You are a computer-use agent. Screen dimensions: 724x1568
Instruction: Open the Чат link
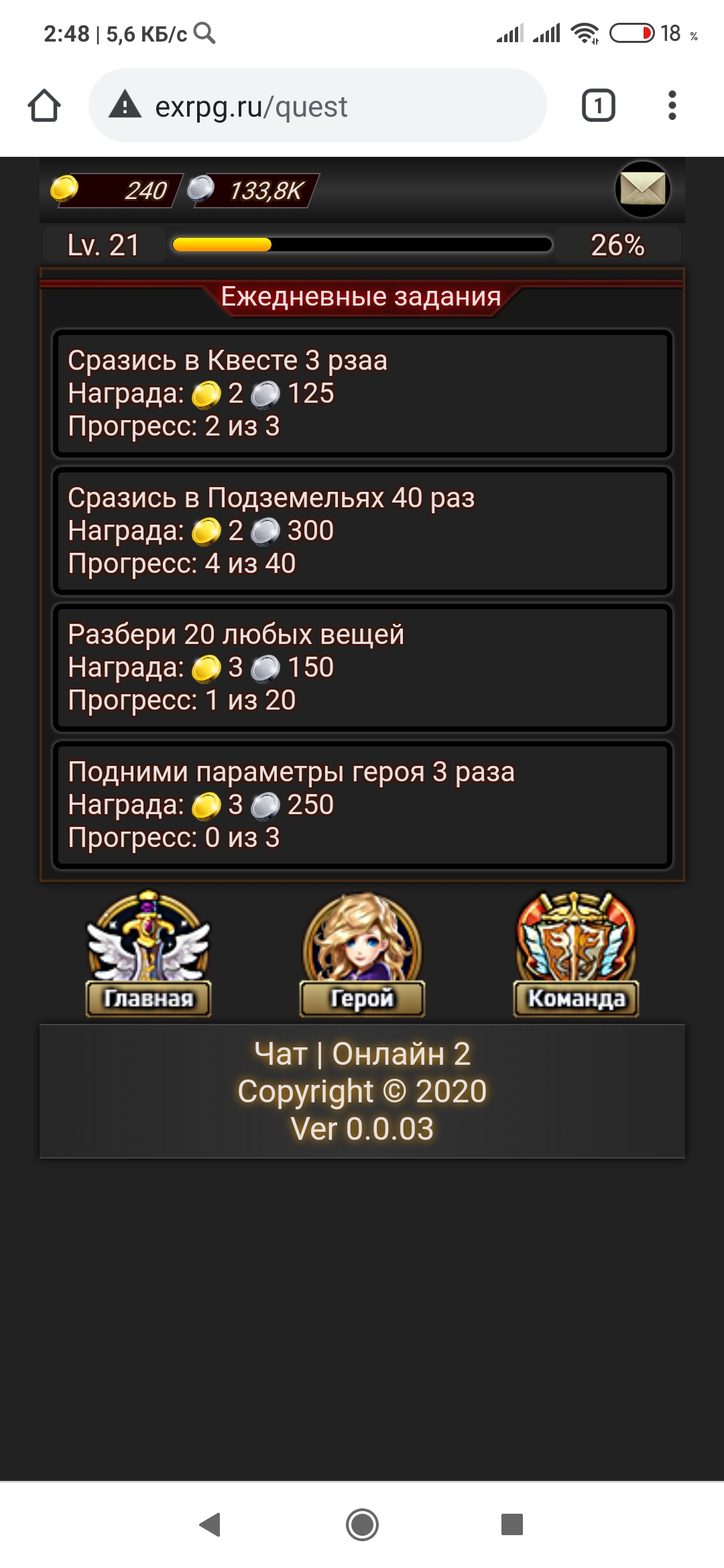click(x=280, y=1053)
